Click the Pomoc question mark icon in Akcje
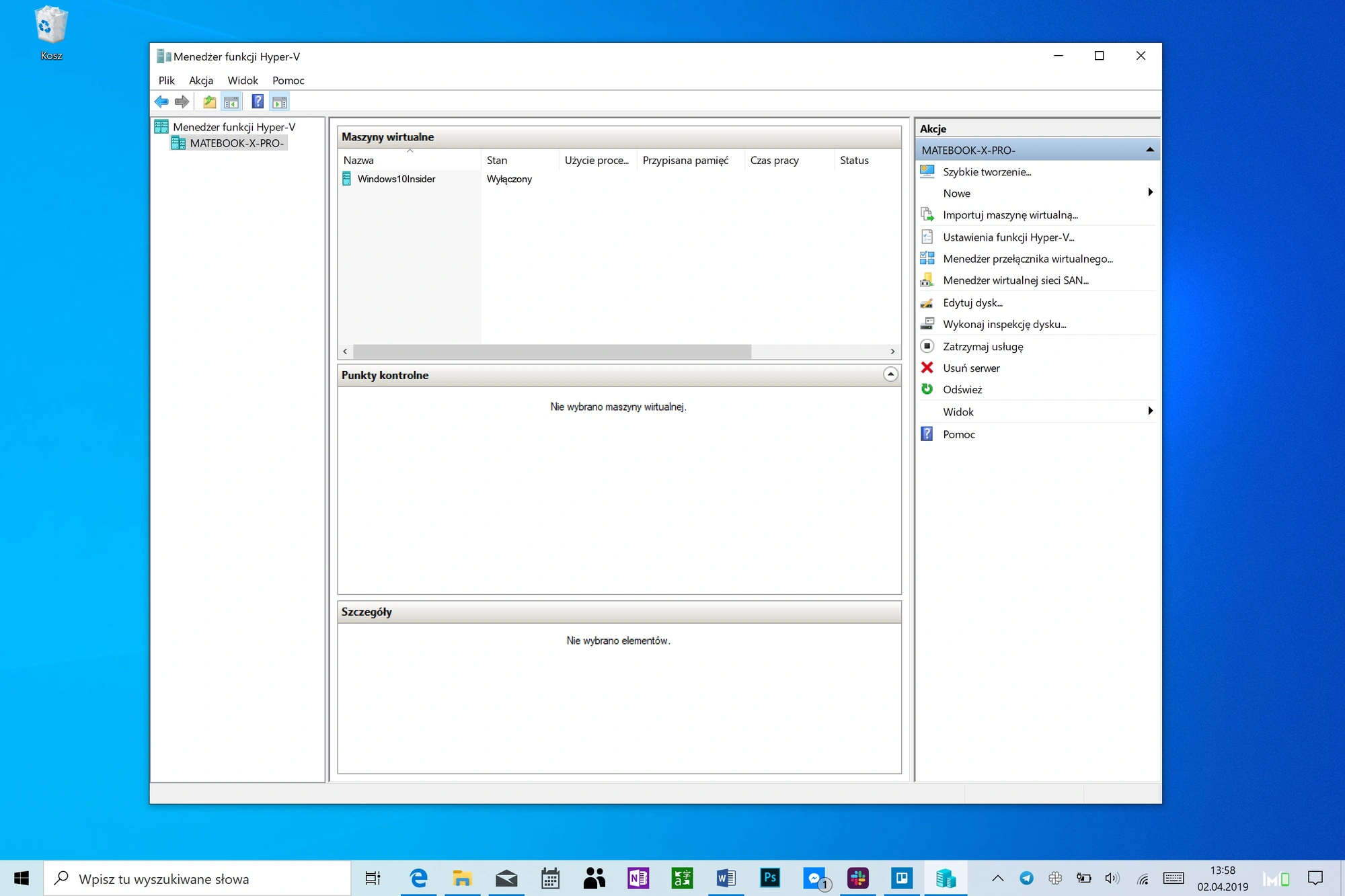The width and height of the screenshot is (1345, 896). [927, 434]
